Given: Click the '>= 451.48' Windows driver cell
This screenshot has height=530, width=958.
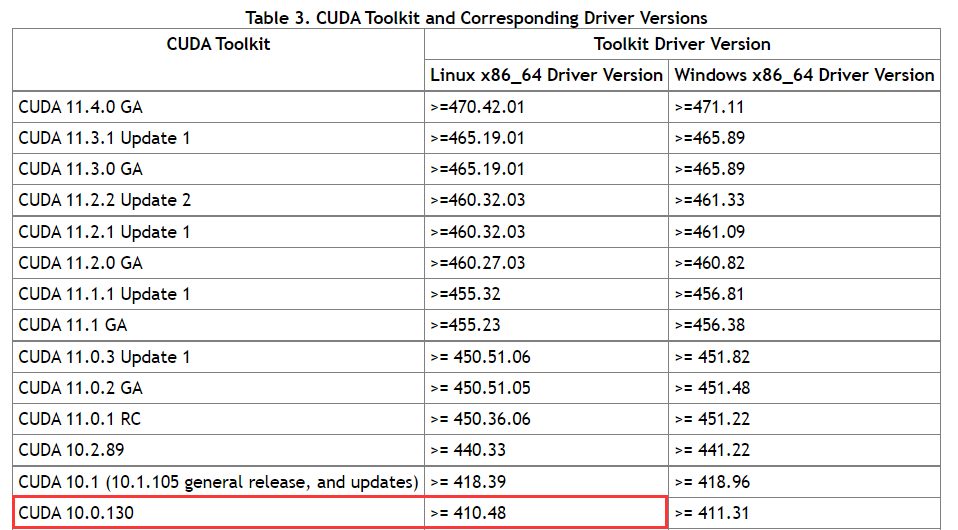Looking at the screenshot, I should [x=804, y=388].
